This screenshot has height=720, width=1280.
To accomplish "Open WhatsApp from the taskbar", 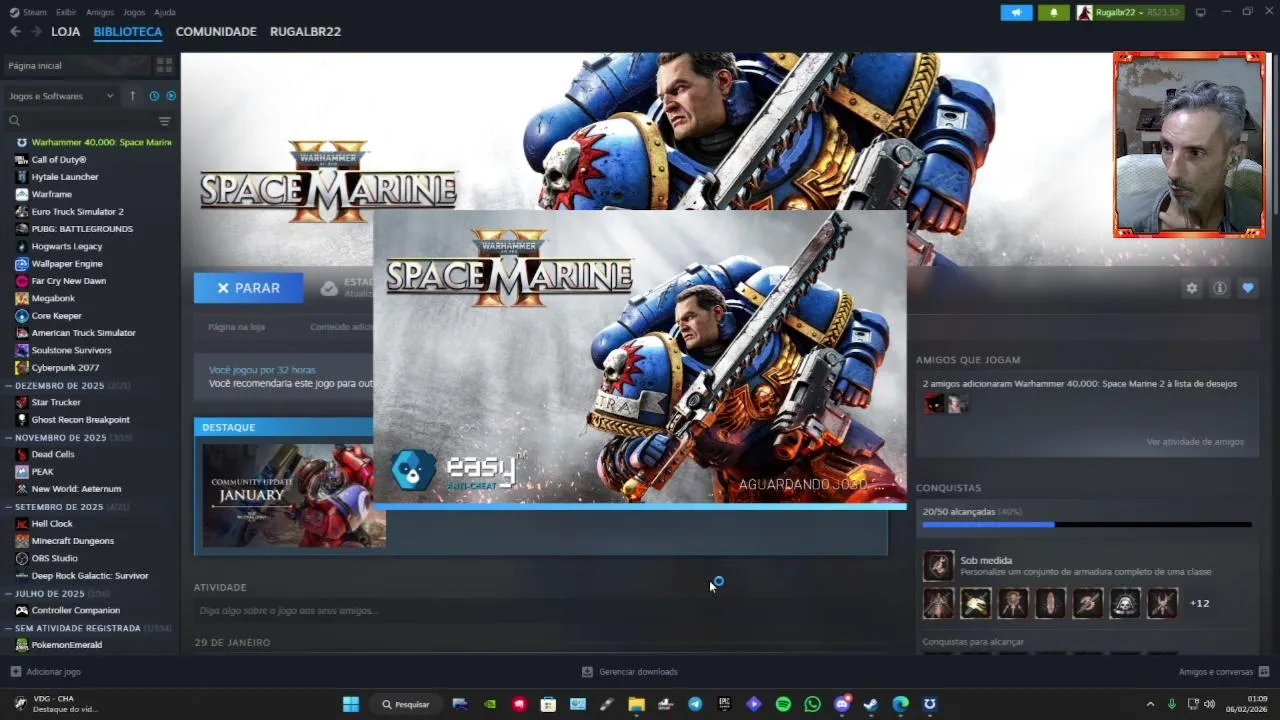I will click(x=812, y=704).
